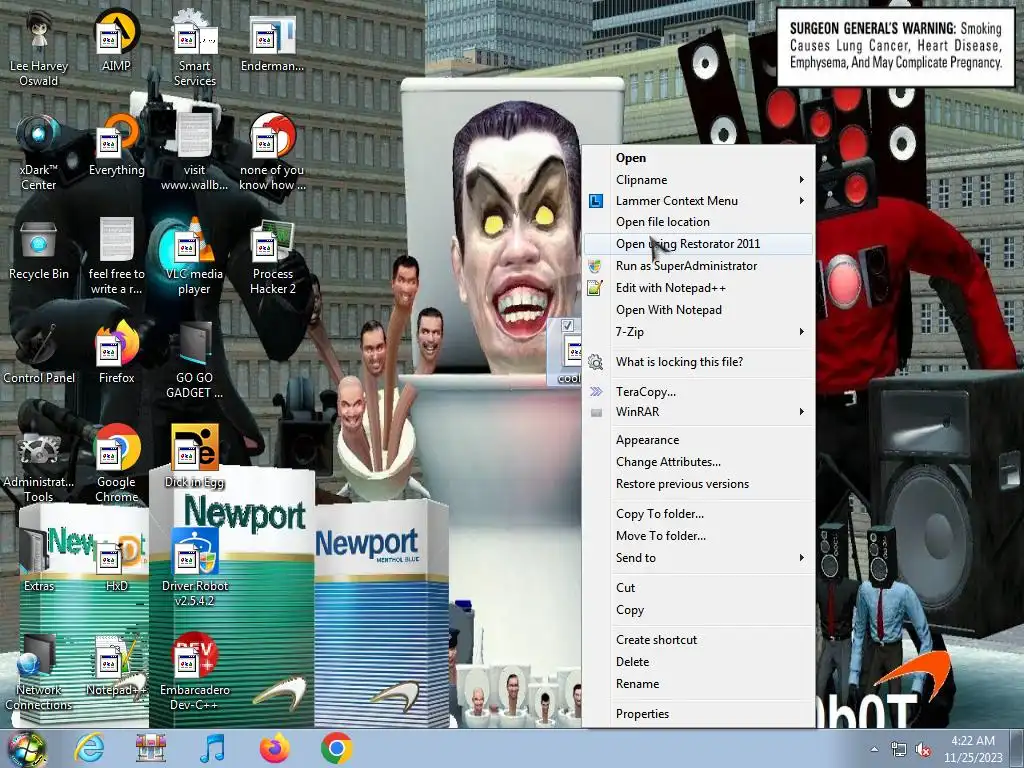Screen dimensions: 1024x768
Task: Select the 'none of you know how' shortcut
Action: pyautogui.click(x=272, y=153)
